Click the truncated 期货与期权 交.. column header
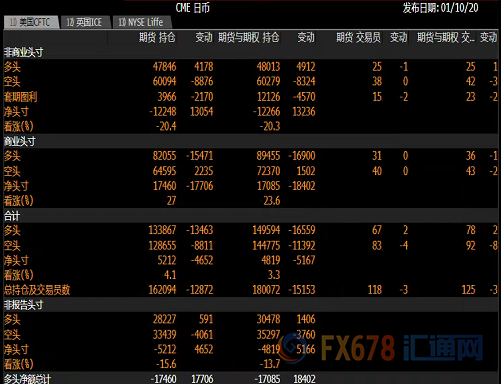501x384 pixels. click(446, 37)
